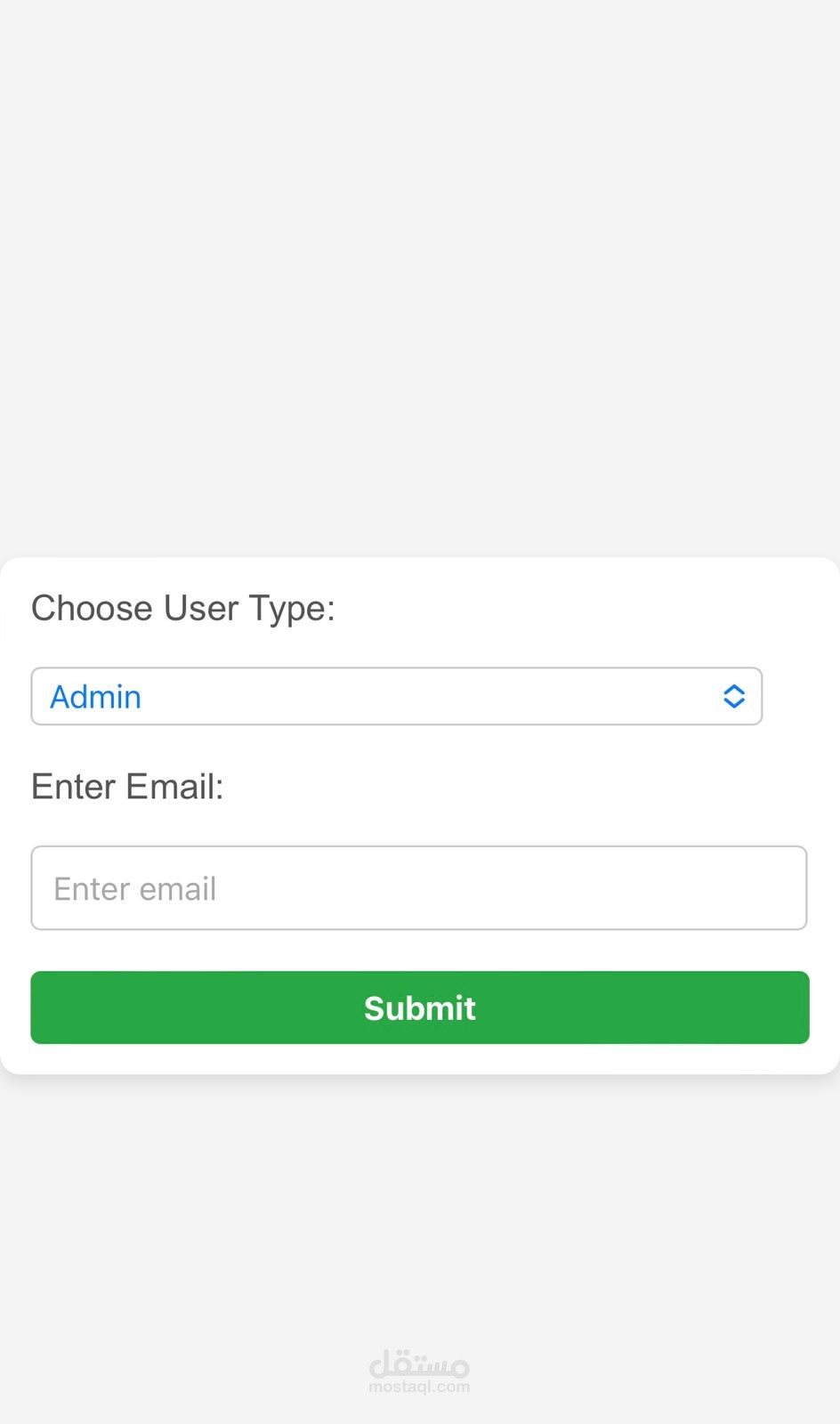This screenshot has width=840, height=1424.
Task: Click the word 'Choose' in the label
Action: 92,609
